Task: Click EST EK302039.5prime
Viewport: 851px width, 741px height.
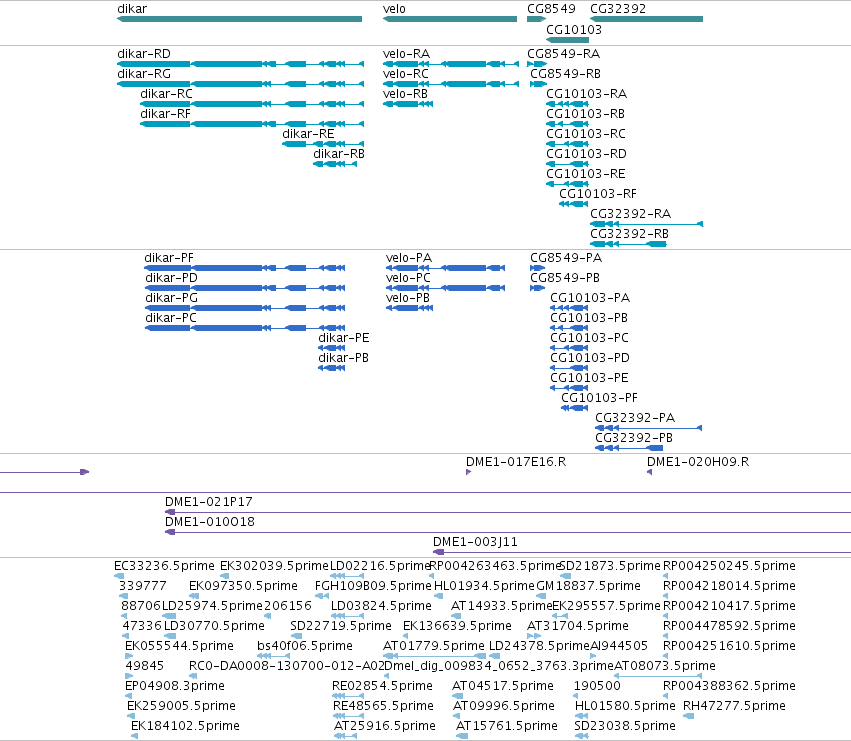Action: (224, 576)
